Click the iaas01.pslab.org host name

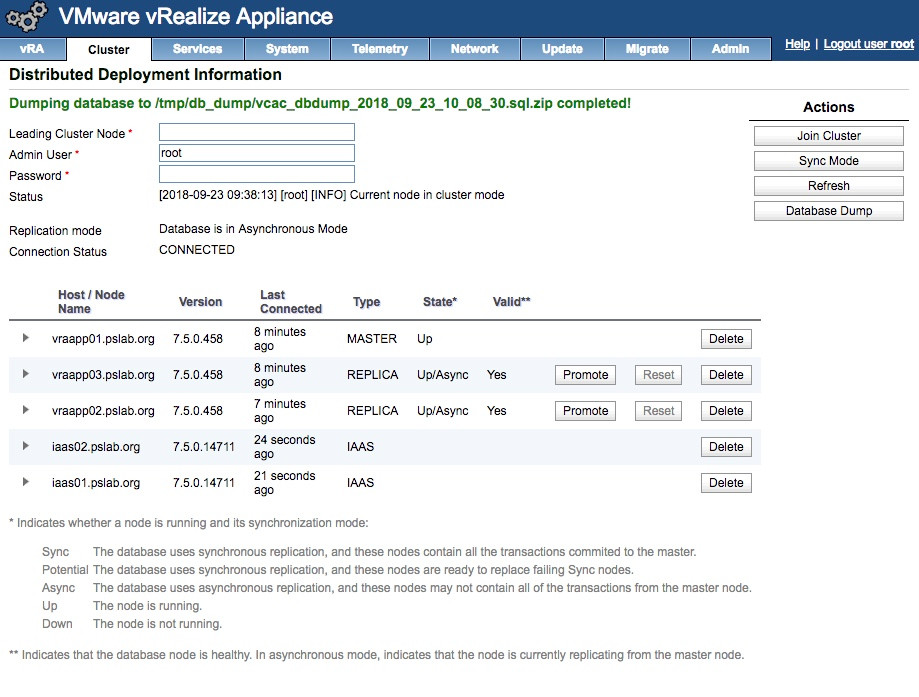pos(96,483)
